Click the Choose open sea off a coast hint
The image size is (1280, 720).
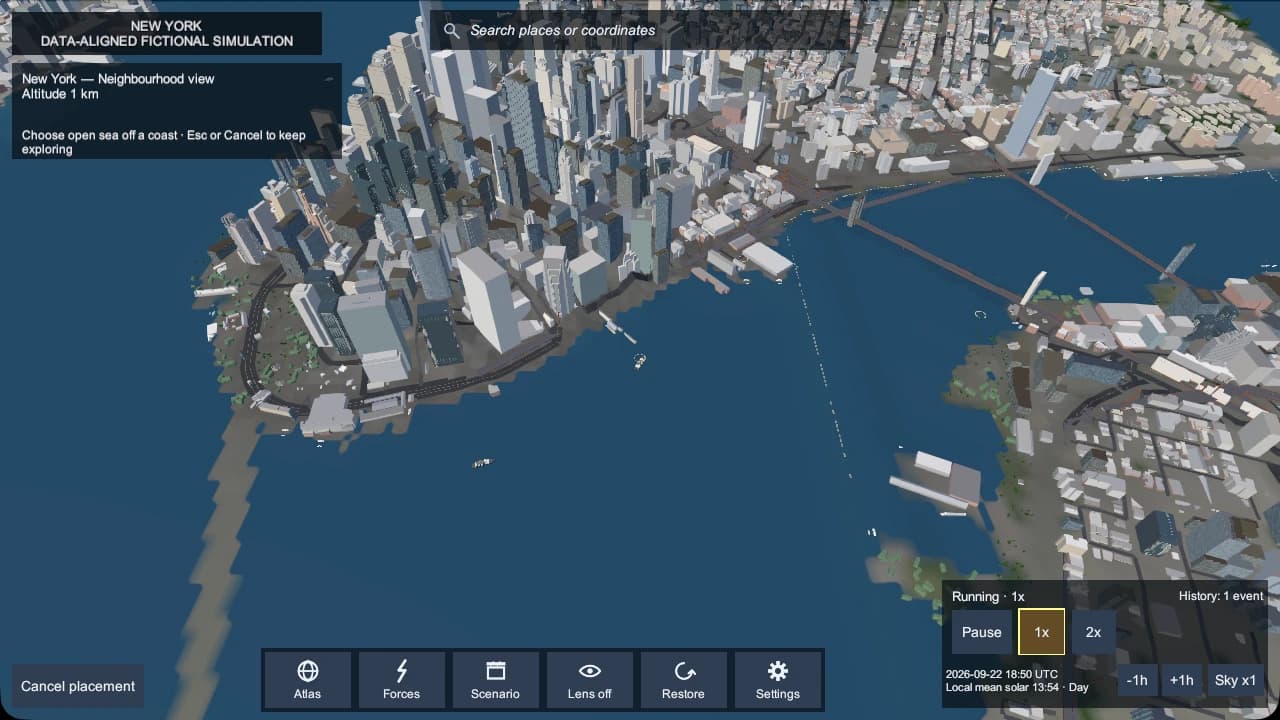pyautogui.click(x=164, y=142)
